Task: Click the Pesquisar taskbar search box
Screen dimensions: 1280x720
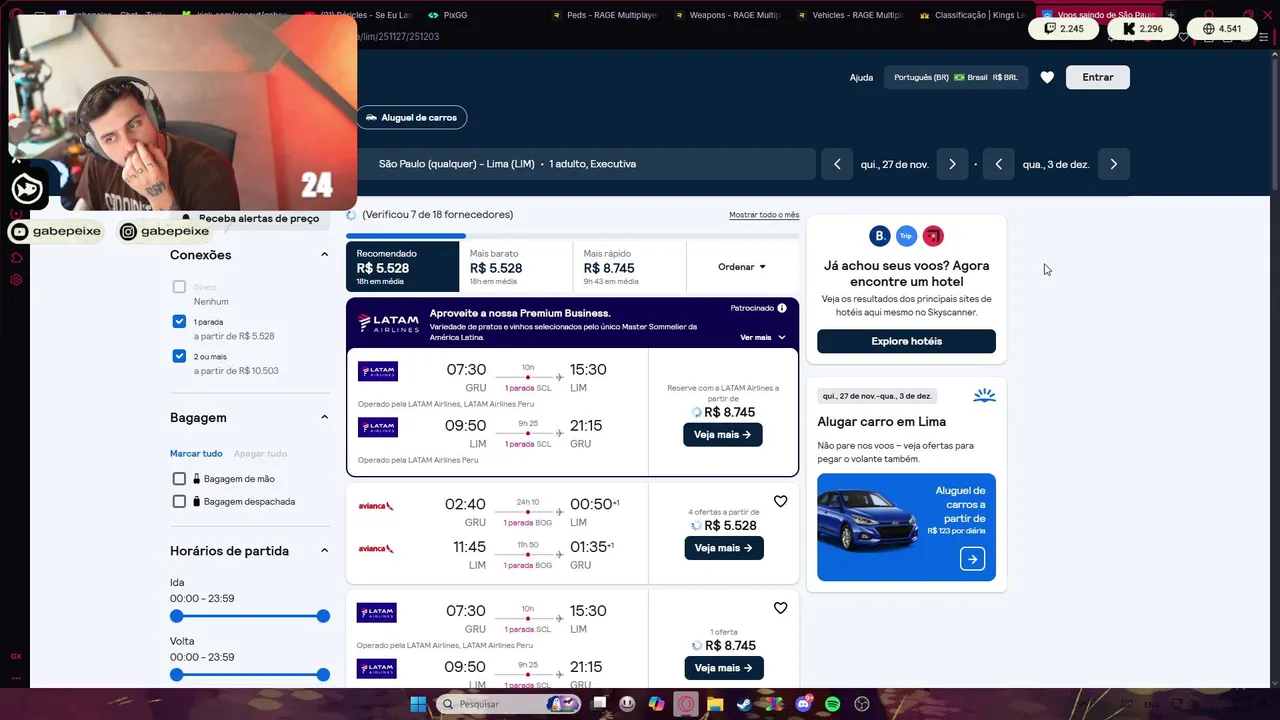Action: click(507, 704)
